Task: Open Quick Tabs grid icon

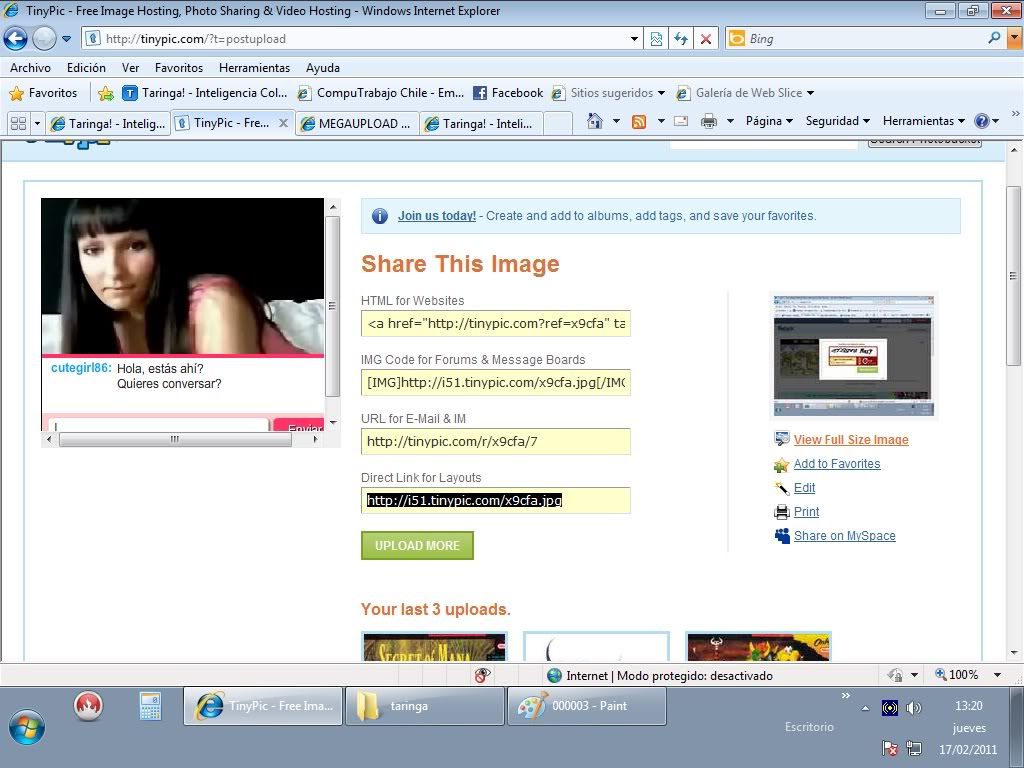Action: 18,123
